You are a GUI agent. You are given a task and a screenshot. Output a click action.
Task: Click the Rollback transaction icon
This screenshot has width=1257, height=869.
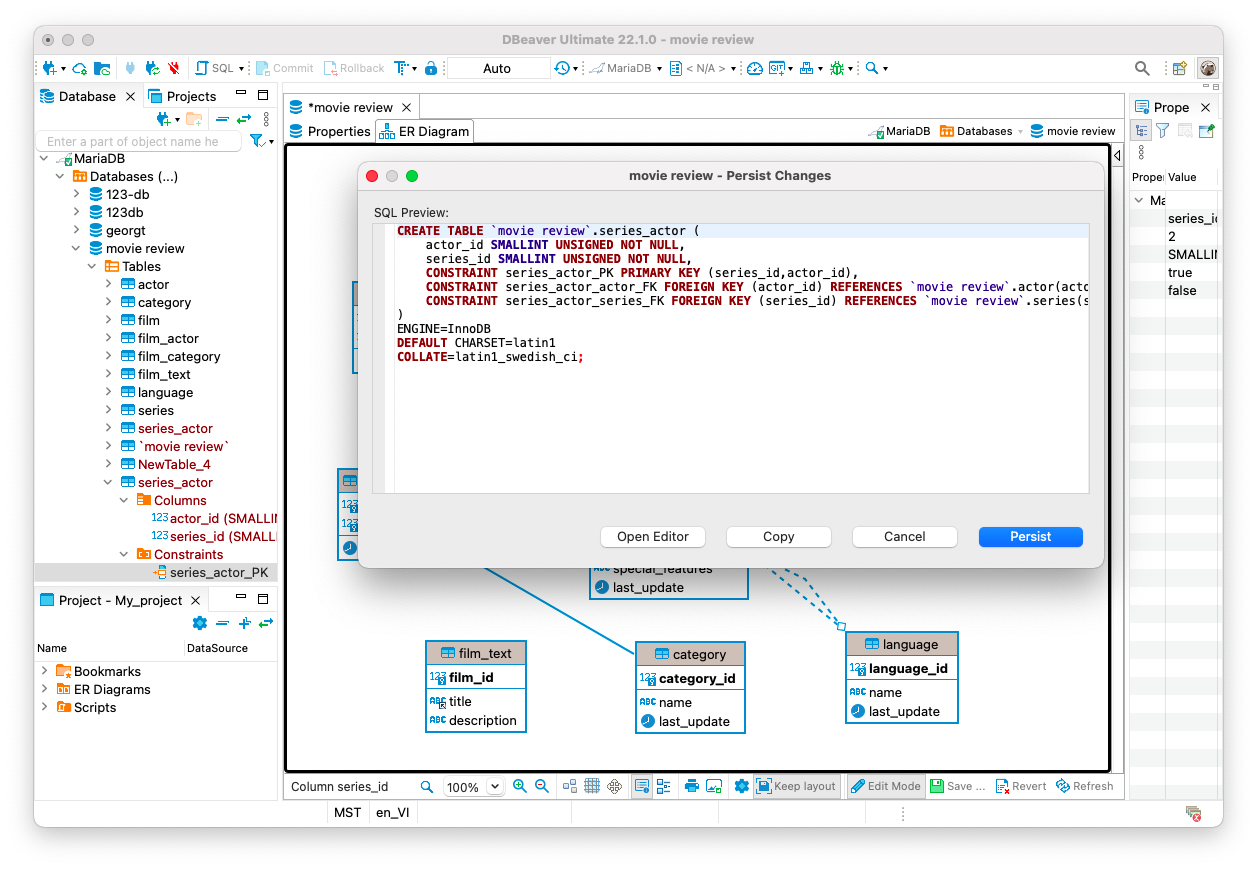tap(354, 68)
